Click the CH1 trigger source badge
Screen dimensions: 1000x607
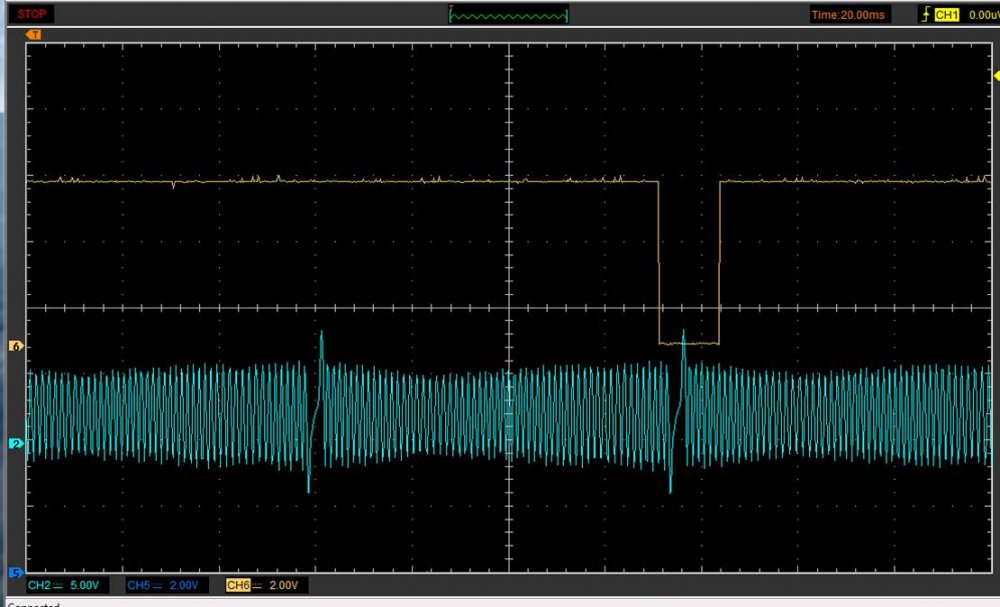[946, 15]
